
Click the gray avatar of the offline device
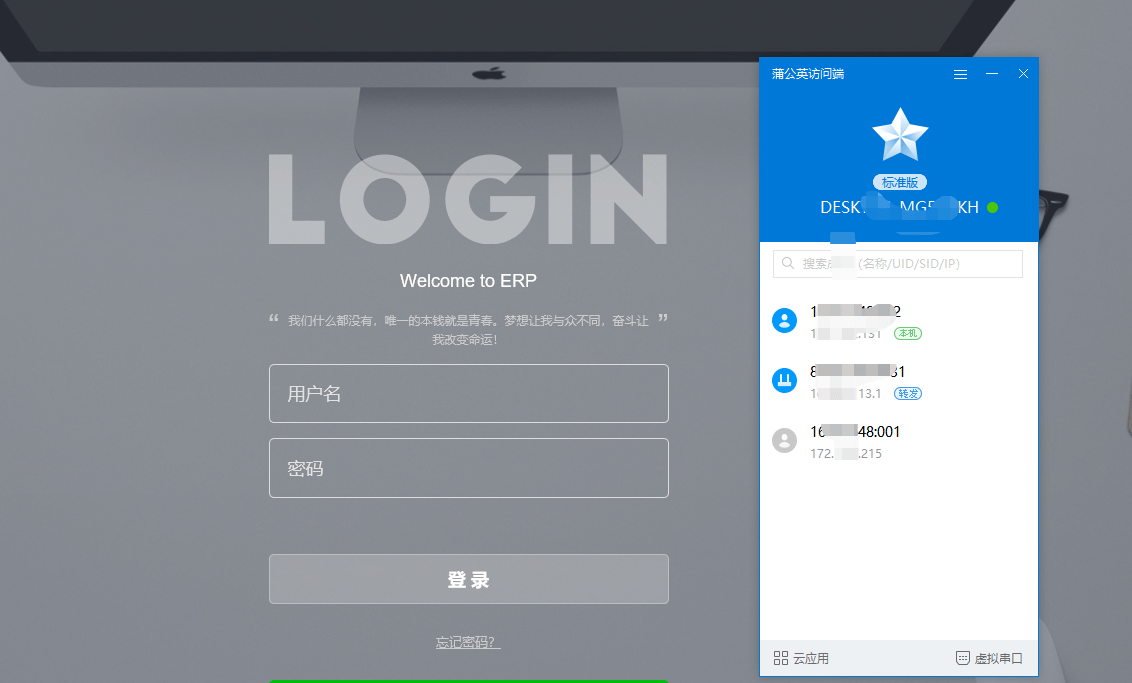784,440
